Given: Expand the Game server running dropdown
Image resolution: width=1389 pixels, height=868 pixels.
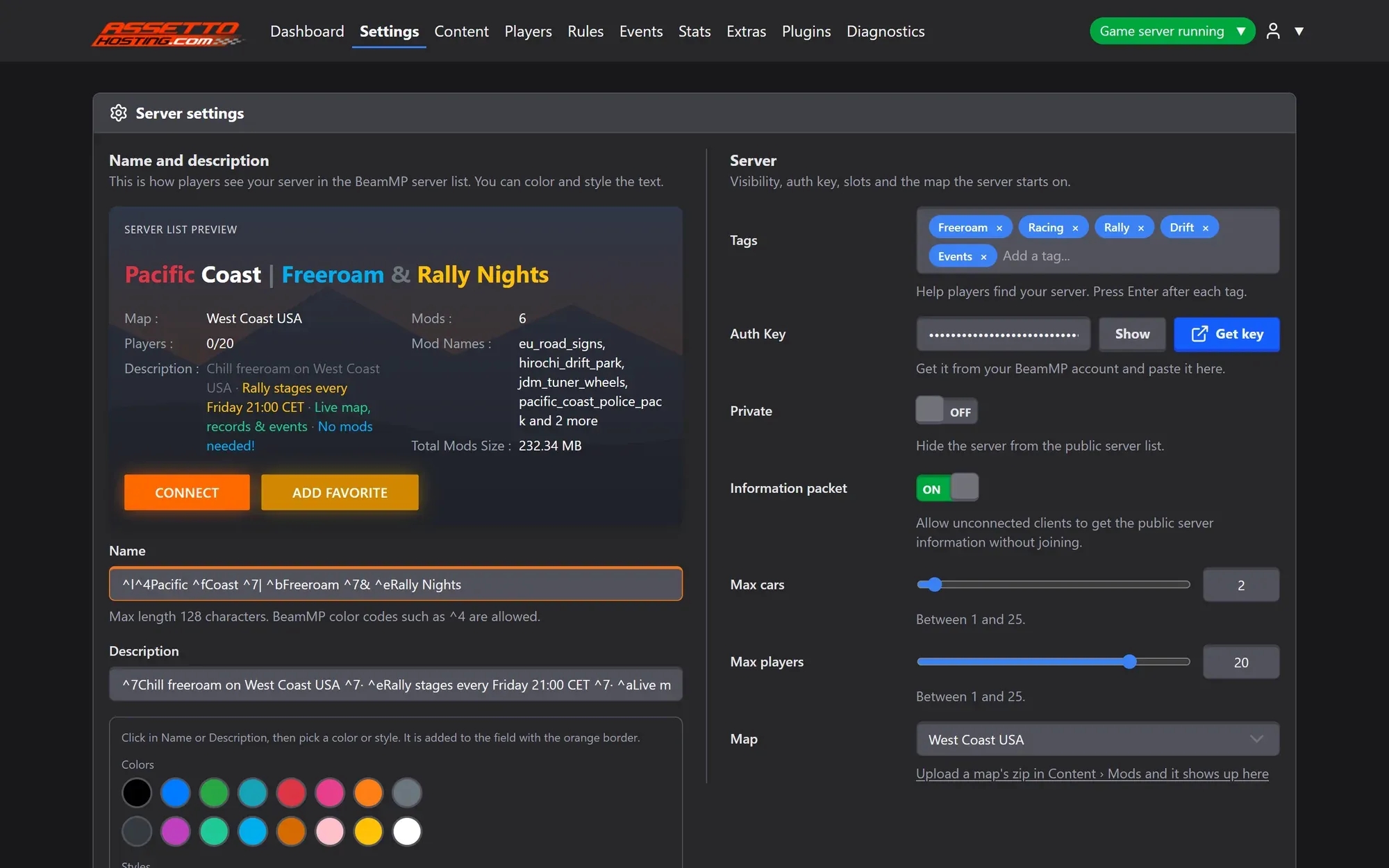Looking at the screenshot, I should (x=1172, y=31).
